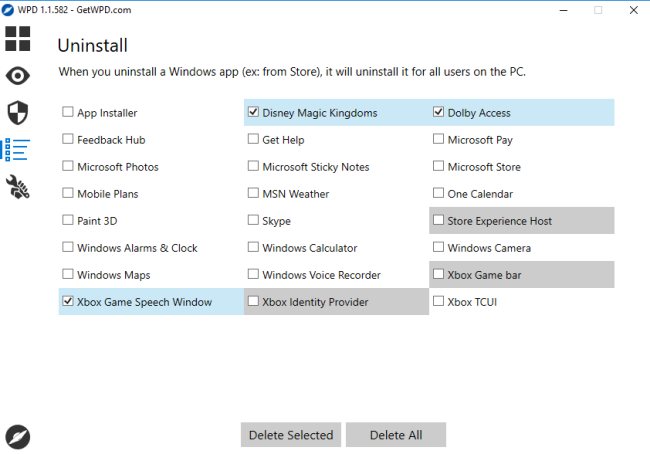
Task: Tick the Feedback Hub checkbox
Action: (68, 139)
